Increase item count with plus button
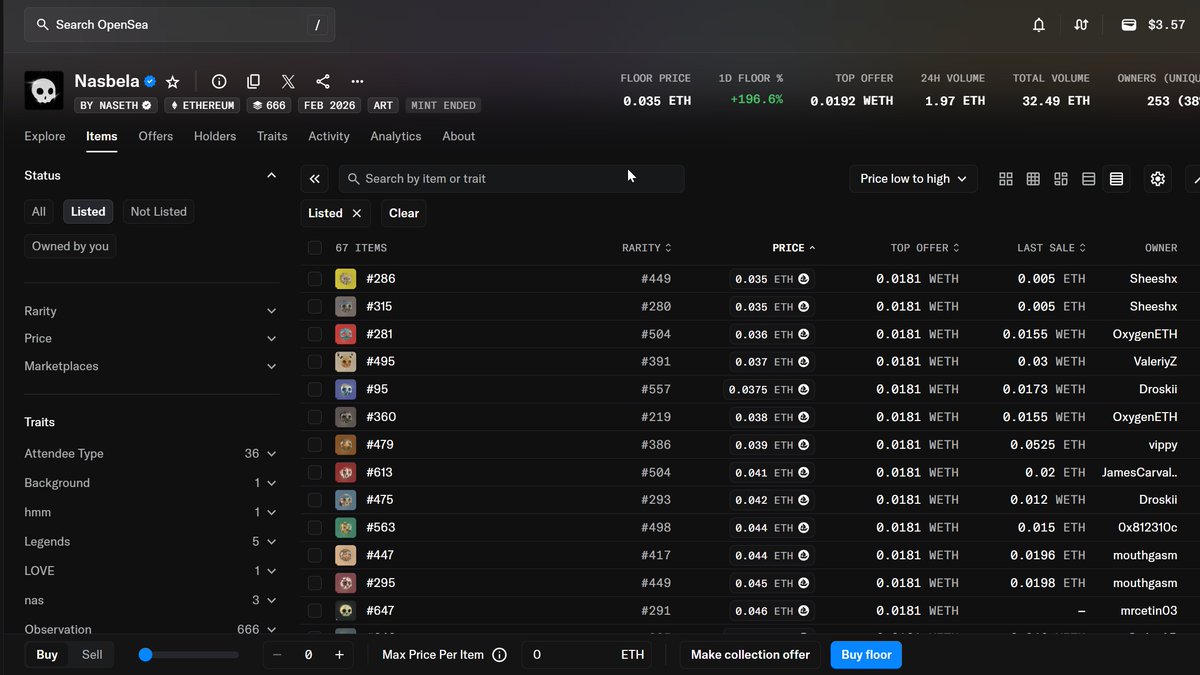The height and width of the screenshot is (675, 1200). tap(339, 655)
